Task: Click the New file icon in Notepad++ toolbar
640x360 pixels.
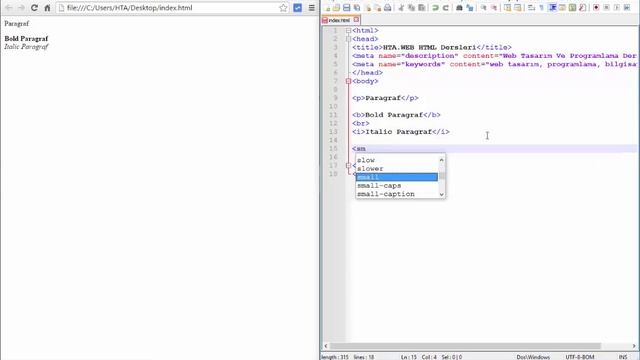Action: 328,8
